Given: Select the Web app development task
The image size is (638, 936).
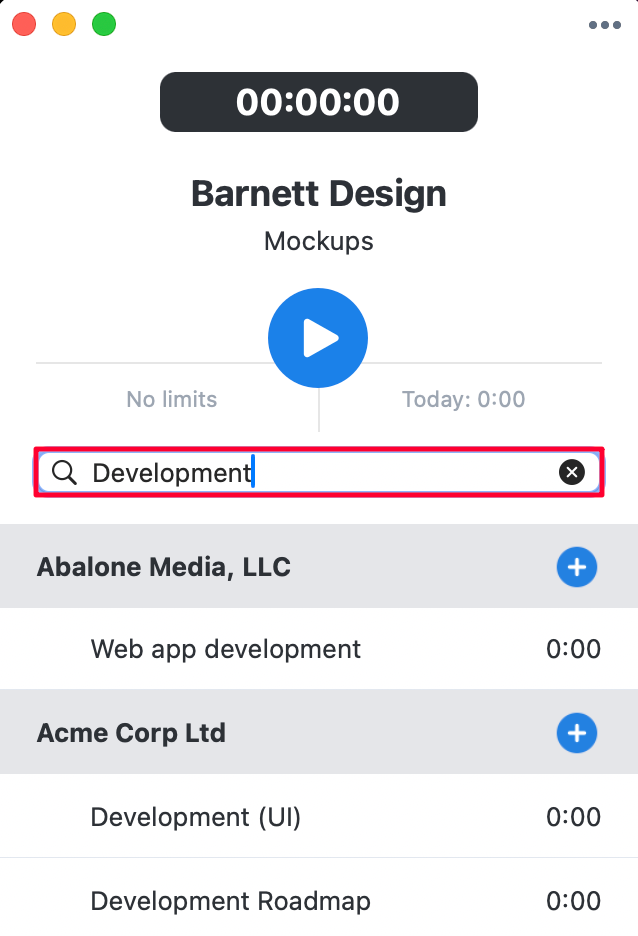Looking at the screenshot, I should [x=319, y=649].
